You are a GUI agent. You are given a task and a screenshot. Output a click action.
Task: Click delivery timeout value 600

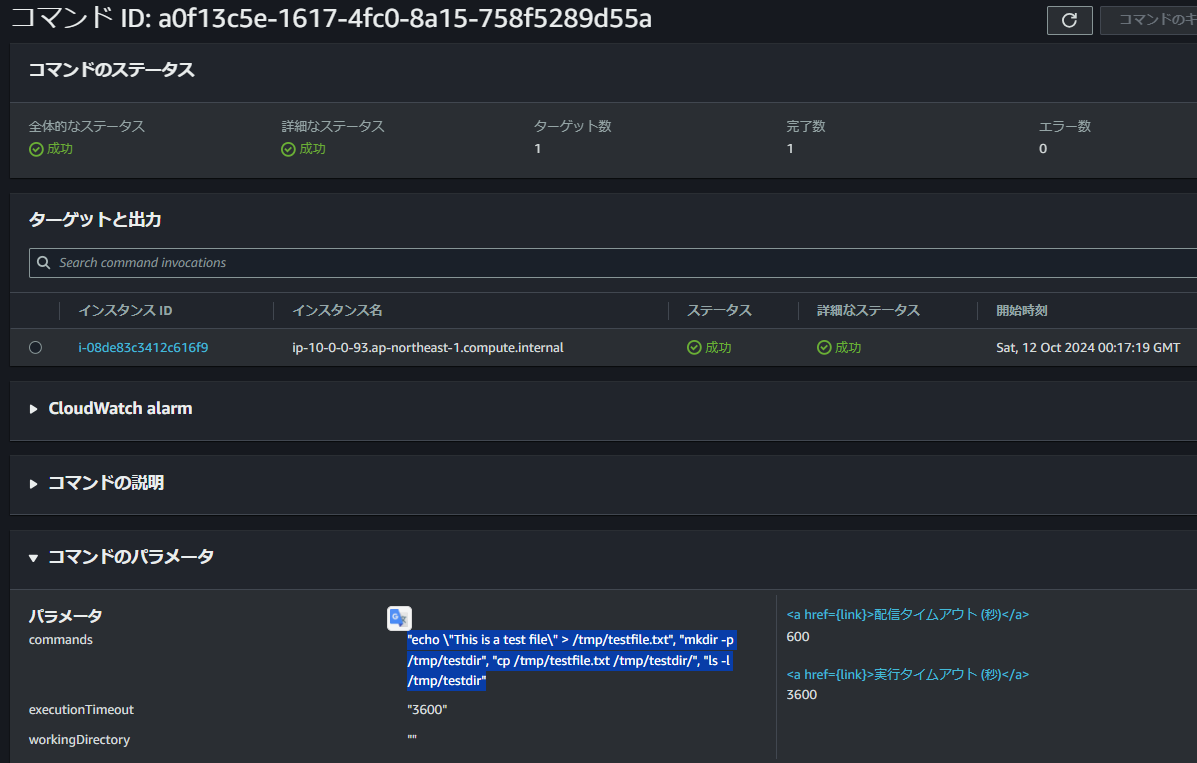click(798, 637)
